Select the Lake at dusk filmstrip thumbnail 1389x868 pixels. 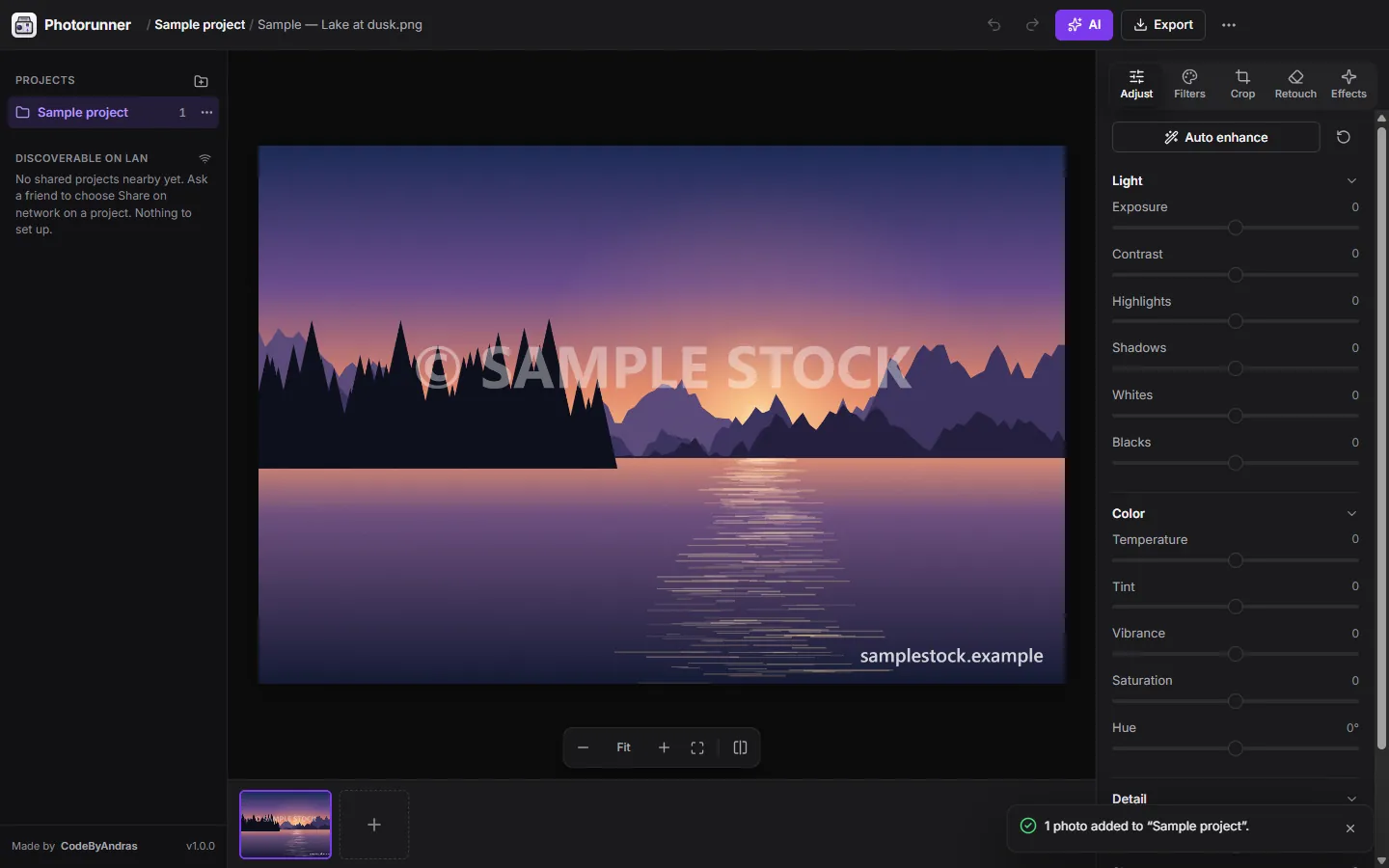286,825
